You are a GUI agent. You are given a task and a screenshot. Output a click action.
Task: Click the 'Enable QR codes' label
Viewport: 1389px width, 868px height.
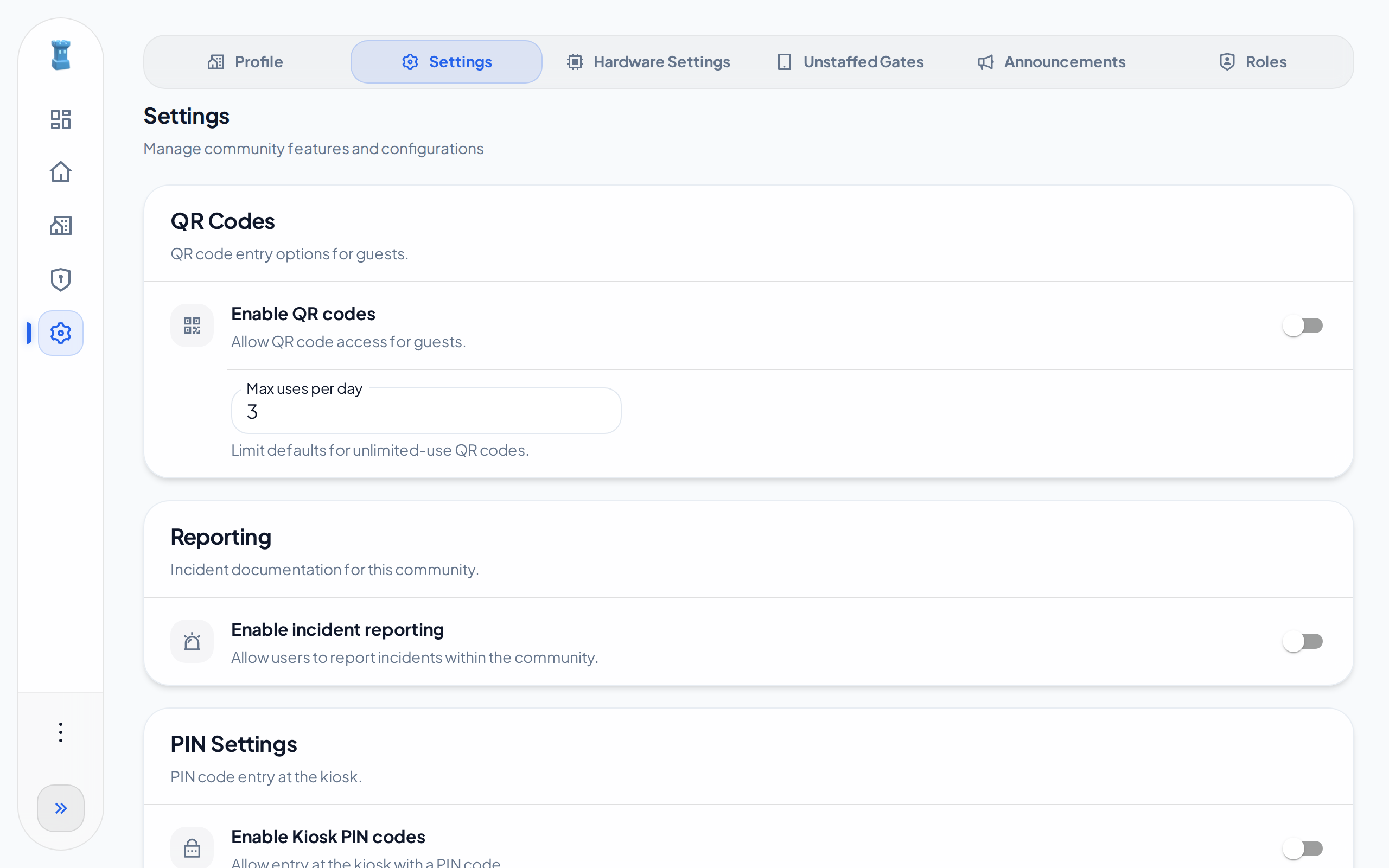pyautogui.click(x=303, y=314)
